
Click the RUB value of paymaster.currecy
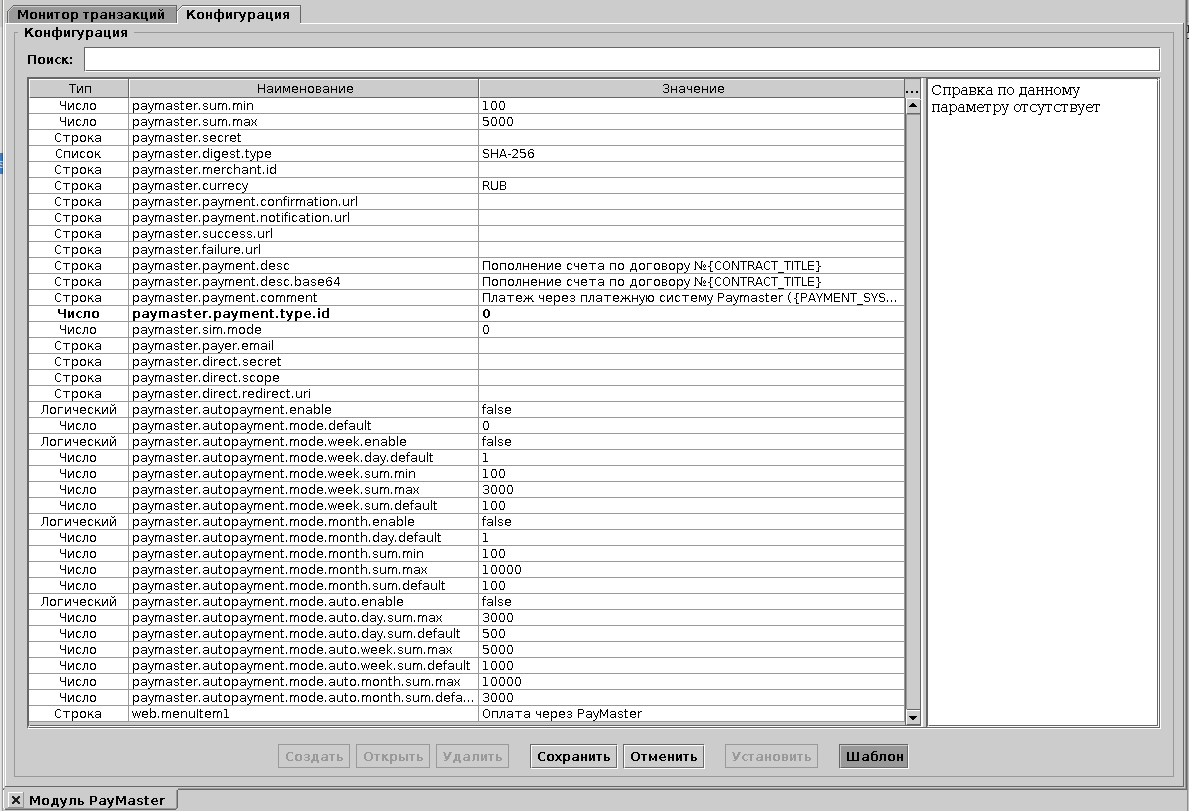(493, 185)
